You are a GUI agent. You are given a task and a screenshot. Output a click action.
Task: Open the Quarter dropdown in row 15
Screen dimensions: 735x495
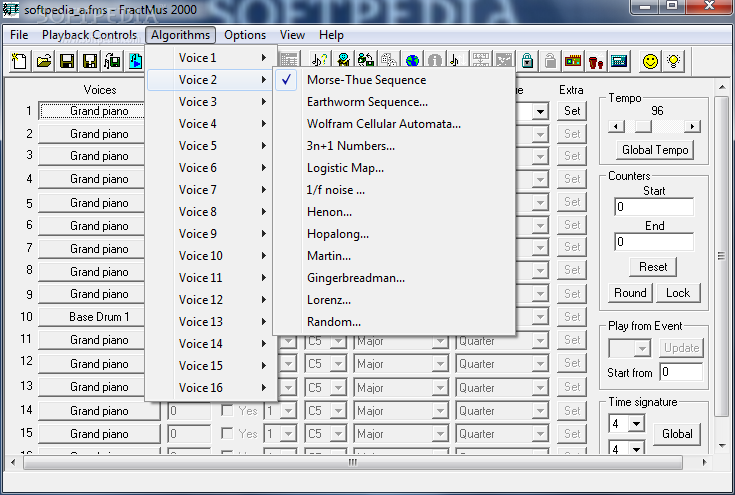click(540, 434)
